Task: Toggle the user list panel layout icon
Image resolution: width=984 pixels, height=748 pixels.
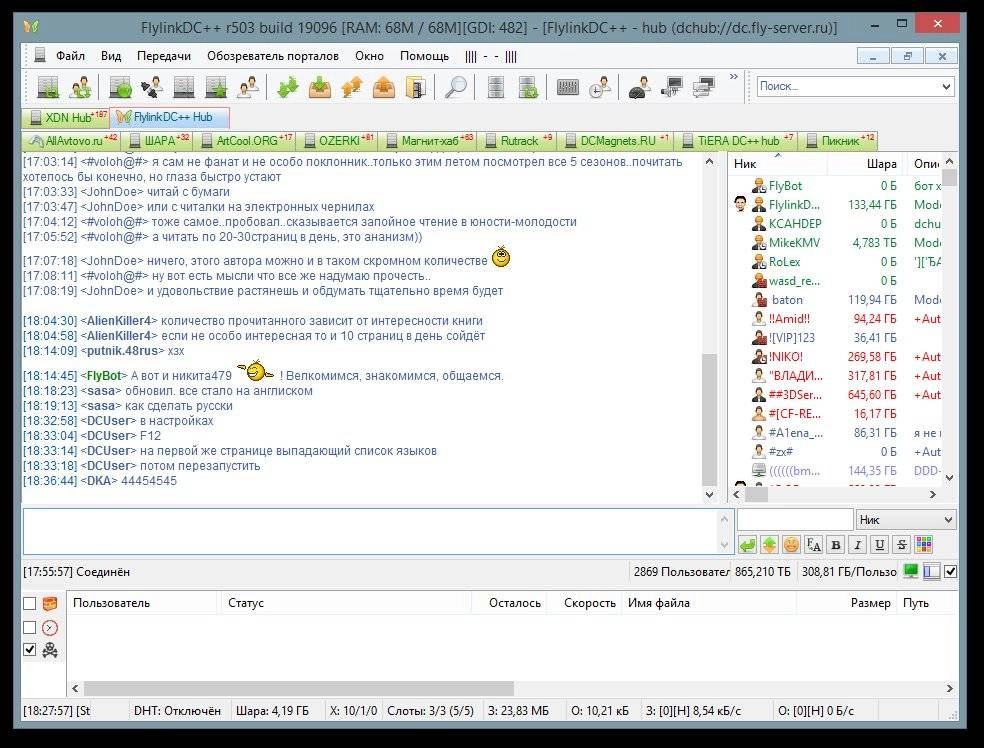Action: click(x=932, y=571)
